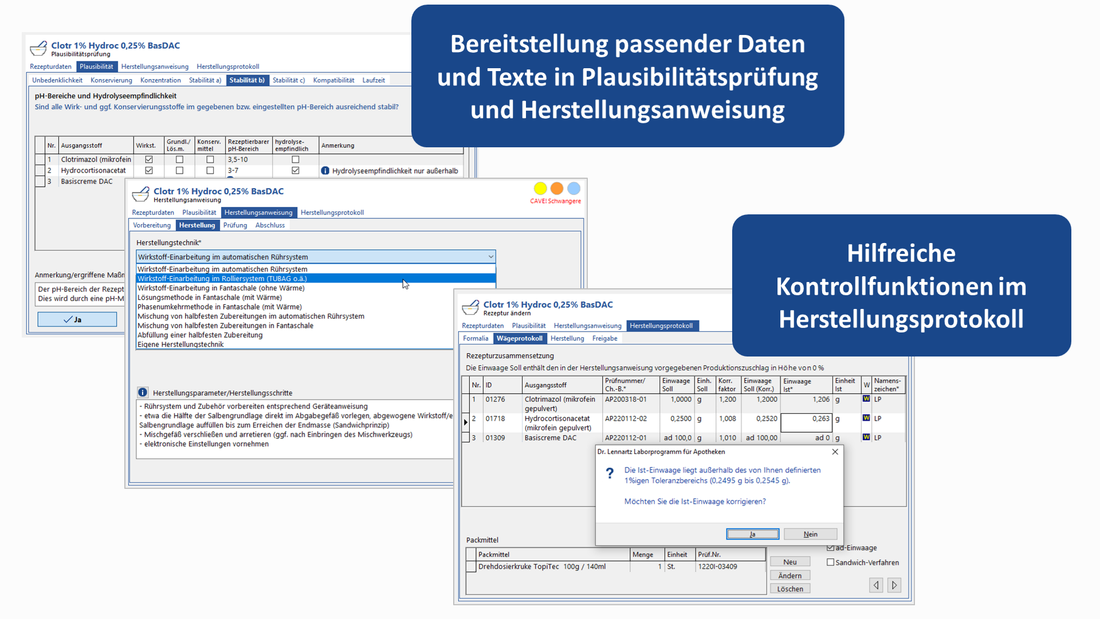Click the yellow warning circle

tap(540, 188)
